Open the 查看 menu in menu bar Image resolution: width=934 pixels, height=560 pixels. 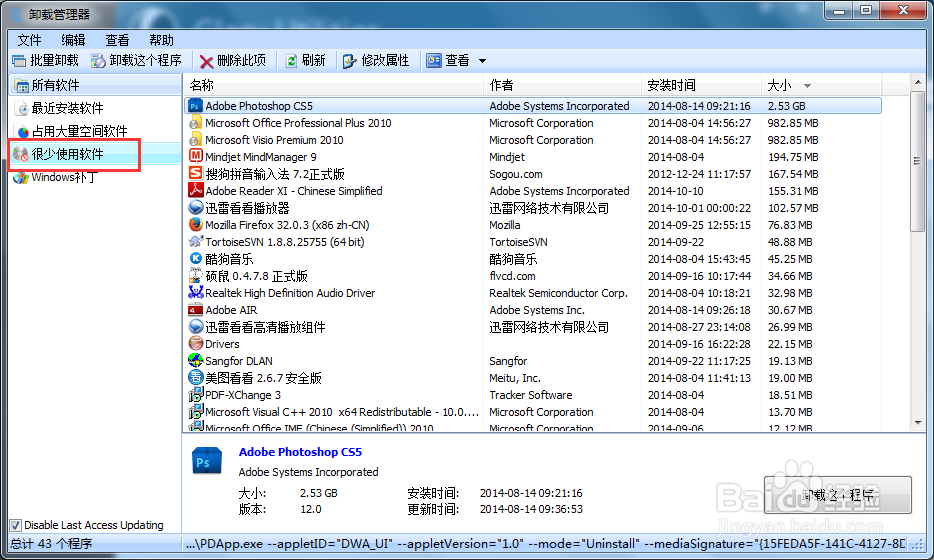coord(117,40)
